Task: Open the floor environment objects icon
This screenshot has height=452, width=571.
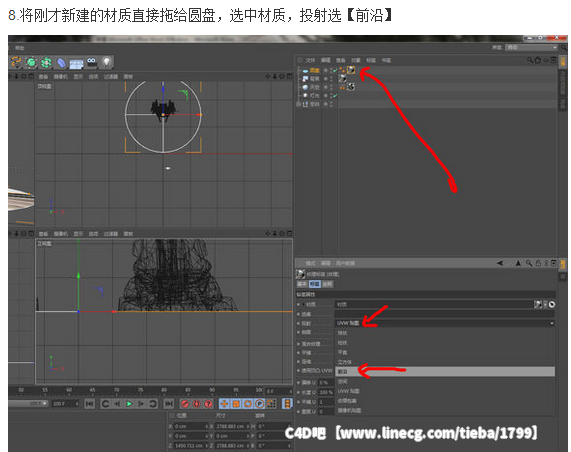Action: click(76, 63)
